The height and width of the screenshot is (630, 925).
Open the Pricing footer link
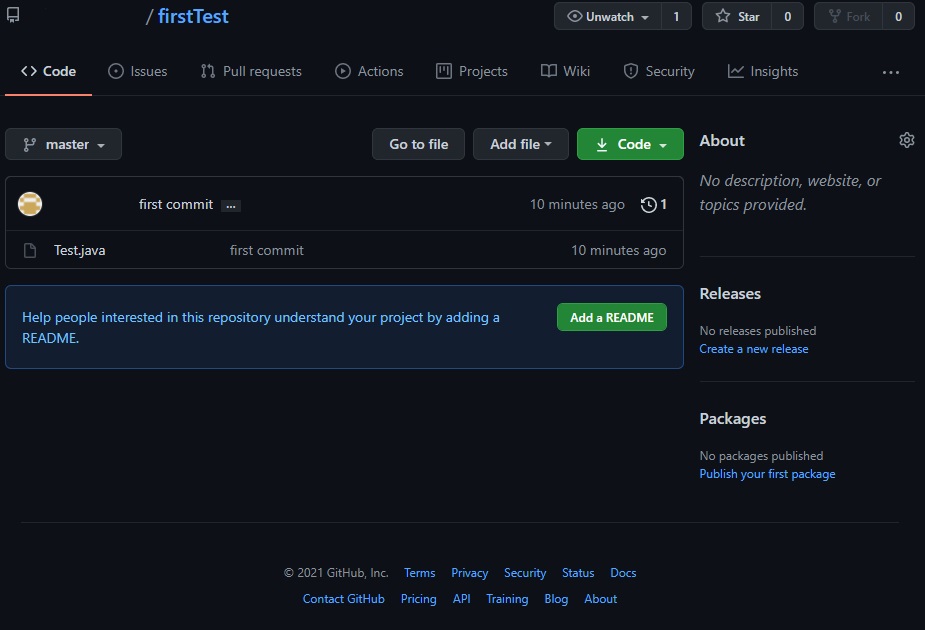point(418,599)
